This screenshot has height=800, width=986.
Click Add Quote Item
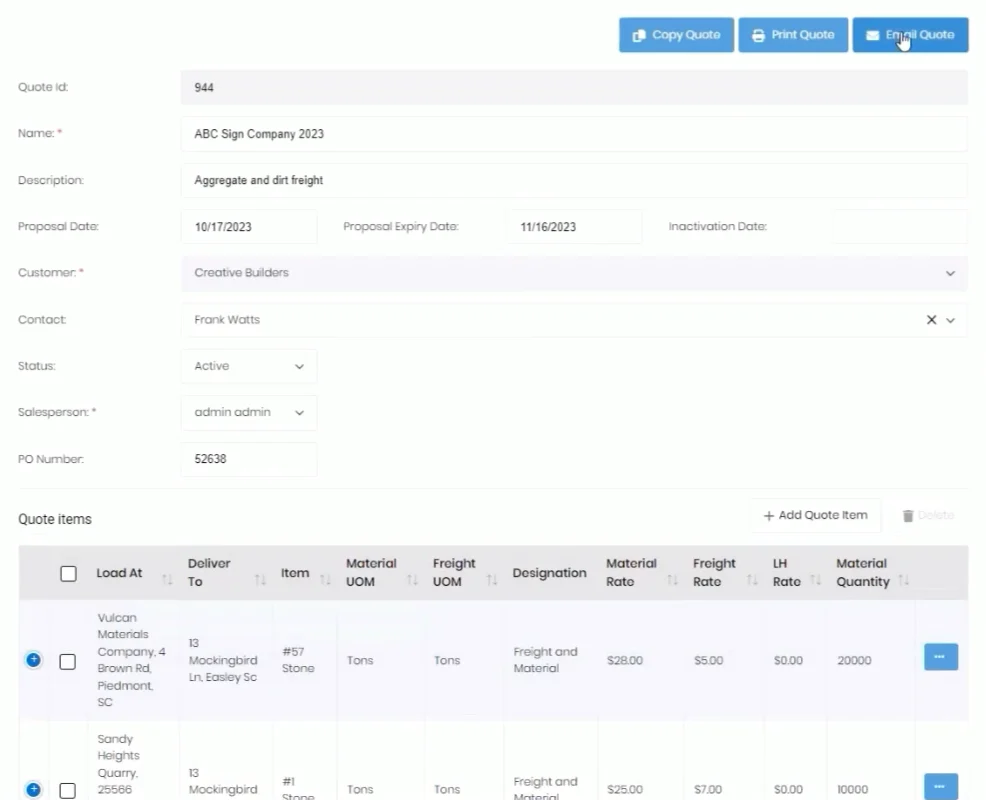[x=815, y=515]
